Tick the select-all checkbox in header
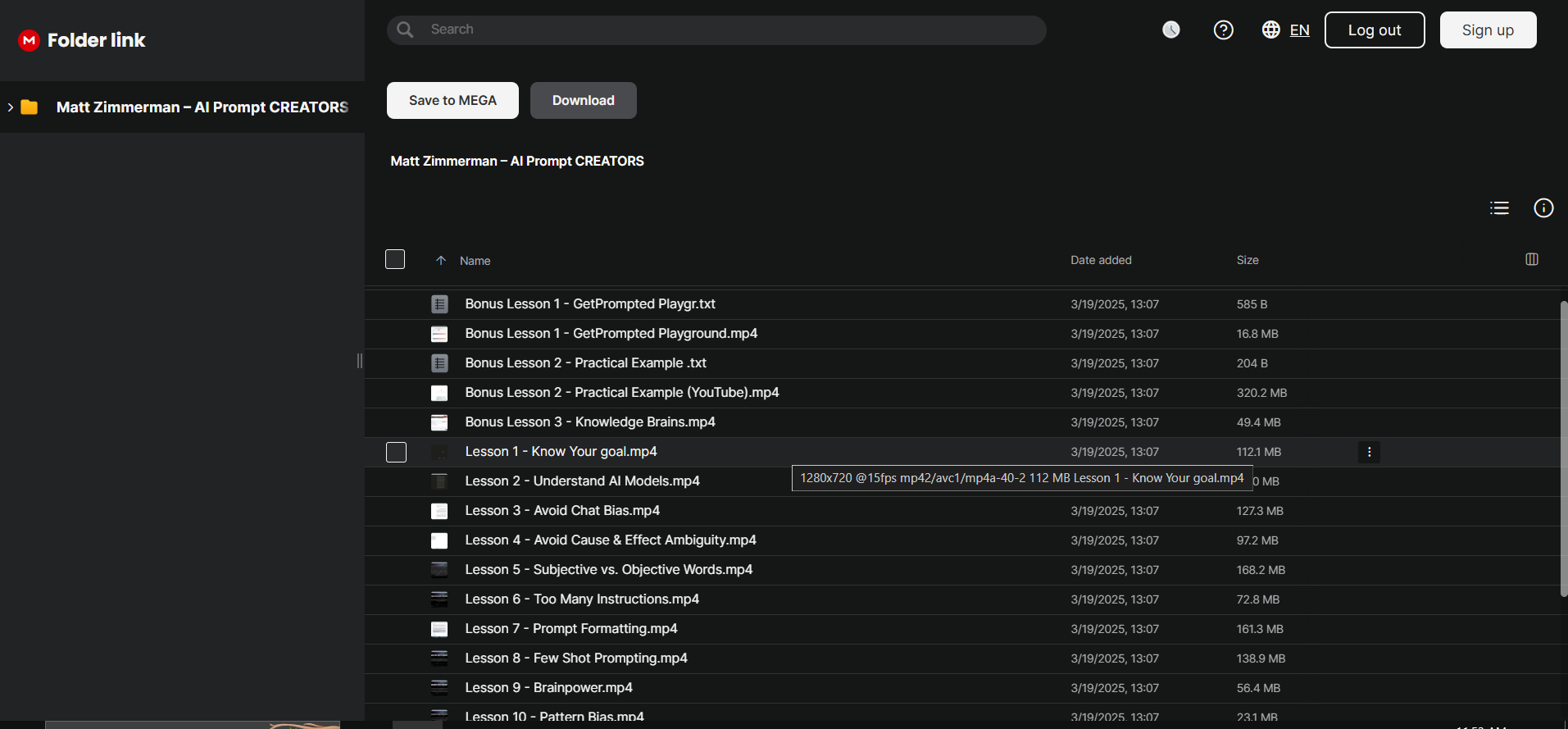 [x=395, y=259]
